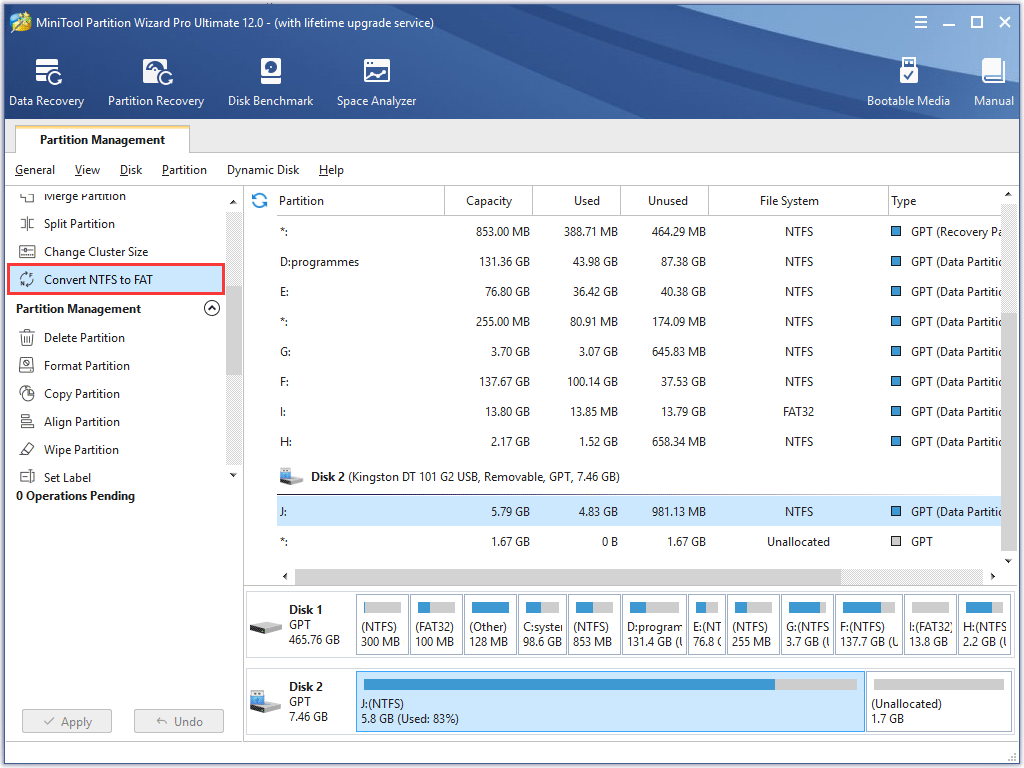Open the Manual
Image resolution: width=1024 pixels, height=768 pixels.
point(993,82)
